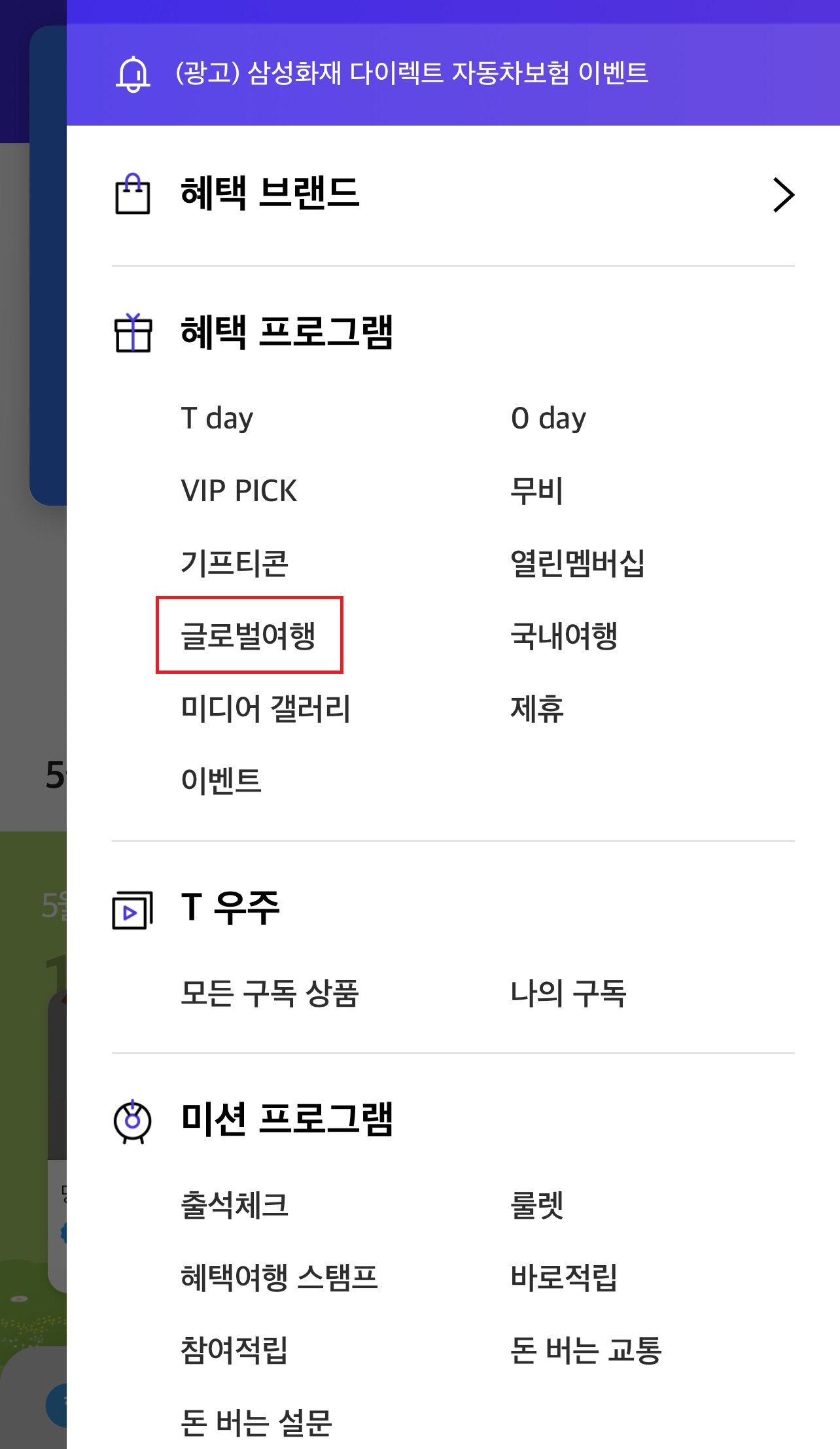
Task: Select 기프티콘 menu entry
Action: point(234,563)
